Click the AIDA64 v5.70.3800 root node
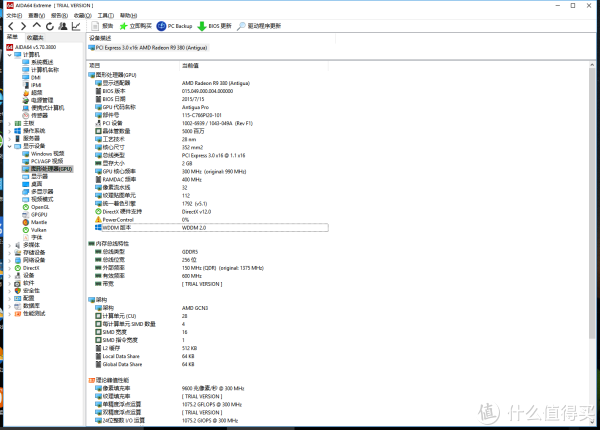 click(31, 47)
